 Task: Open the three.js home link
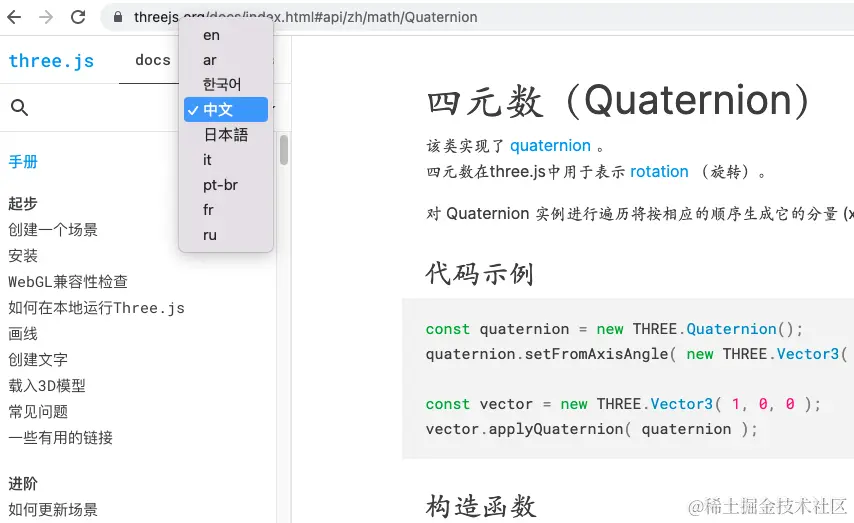51,60
